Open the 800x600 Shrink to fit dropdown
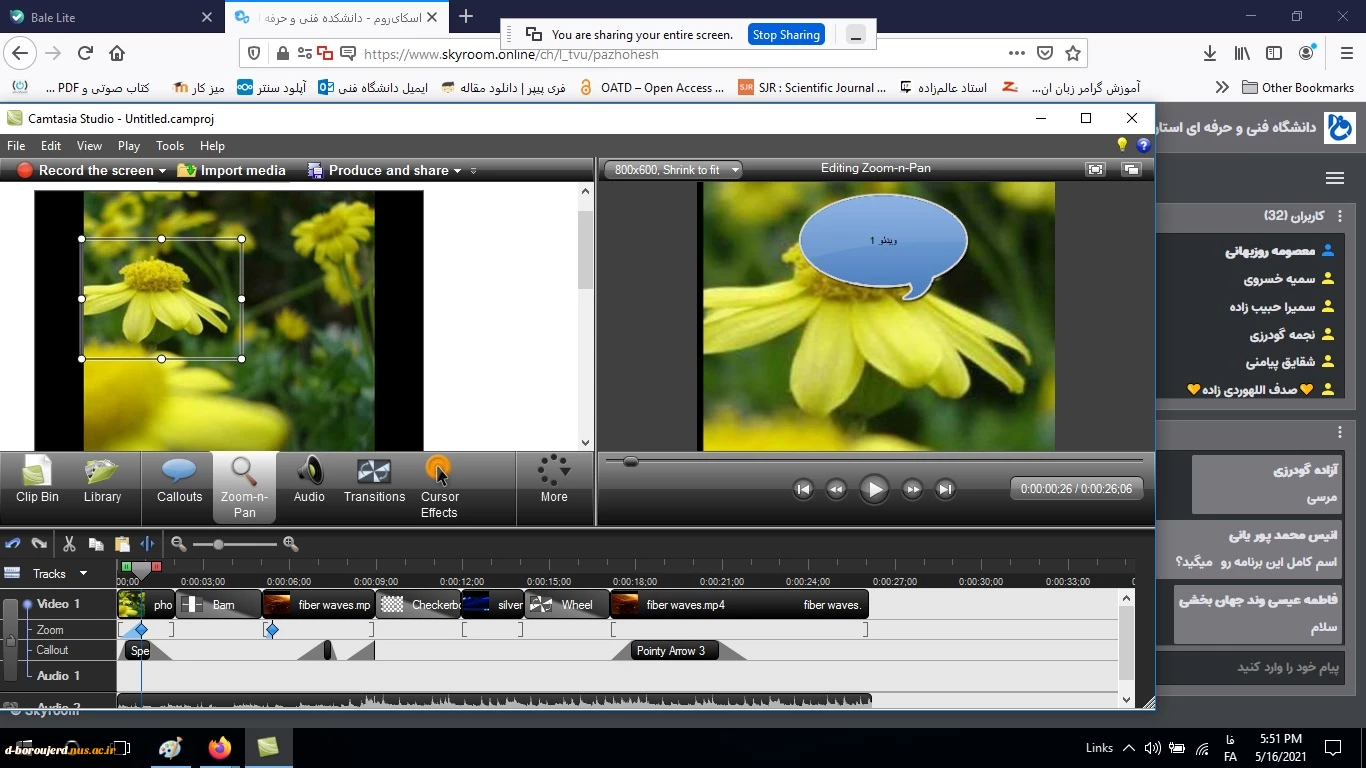Image resolution: width=1366 pixels, height=768 pixels. [735, 170]
